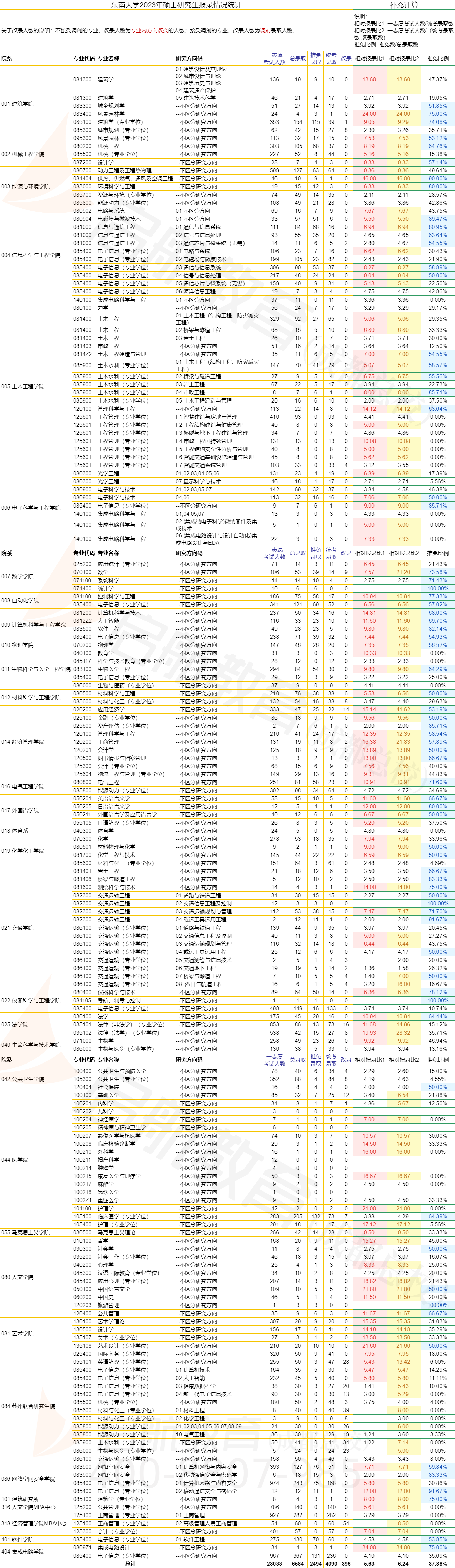Select the 044 医学院 department cell
The width and height of the screenshot is (455, 1568).
pyautogui.click(x=15, y=1160)
